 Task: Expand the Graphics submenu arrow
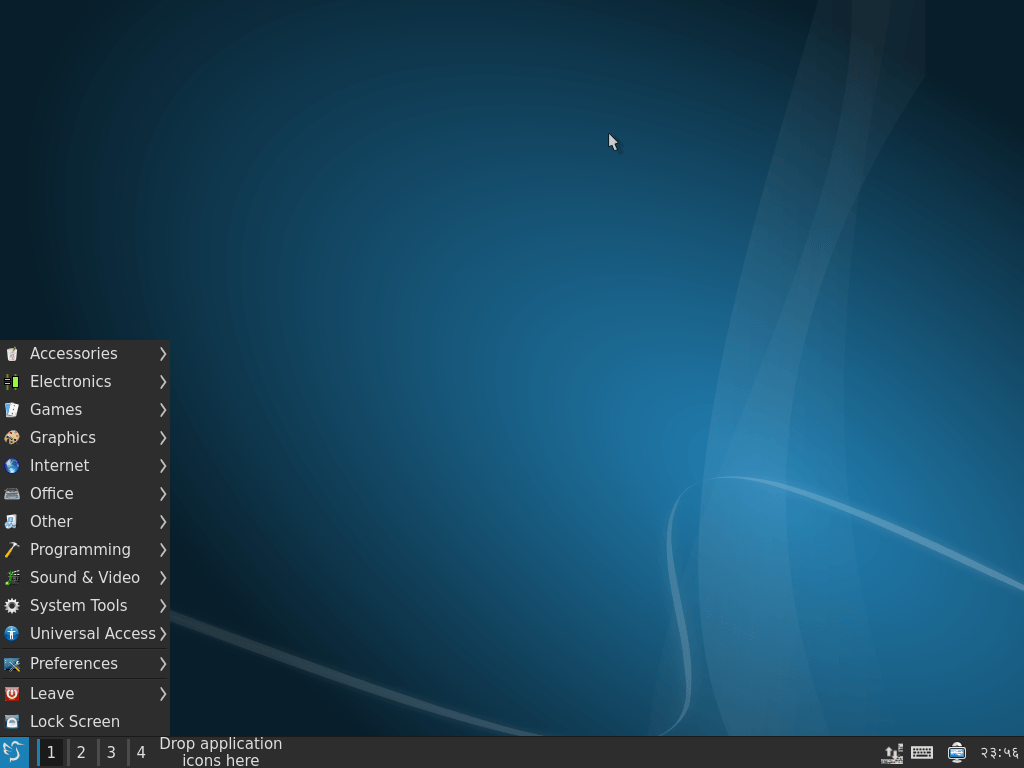tap(163, 438)
